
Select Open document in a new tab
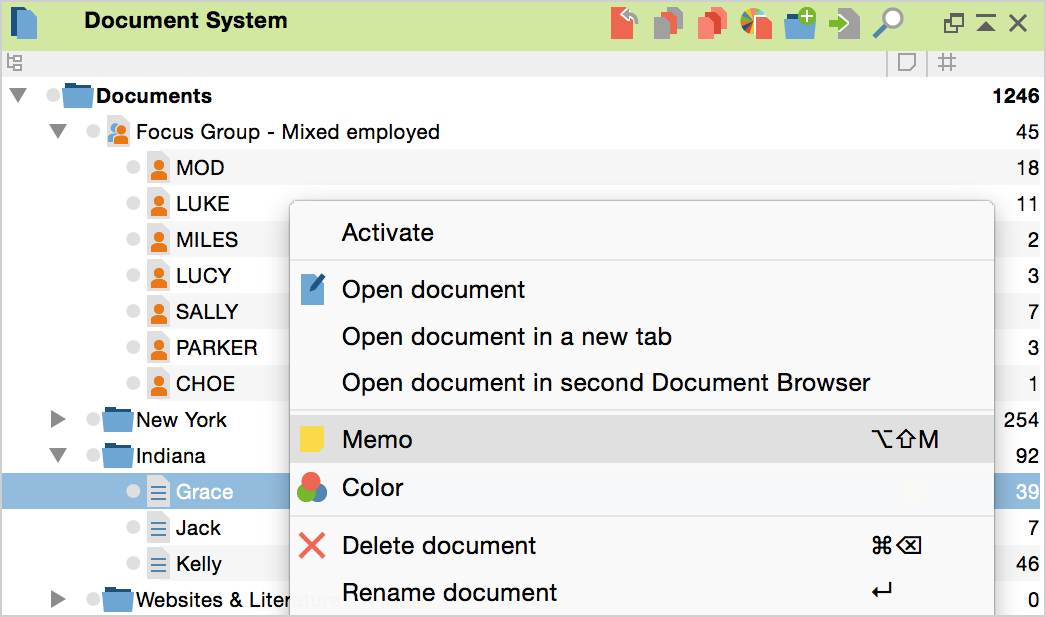[506, 337]
